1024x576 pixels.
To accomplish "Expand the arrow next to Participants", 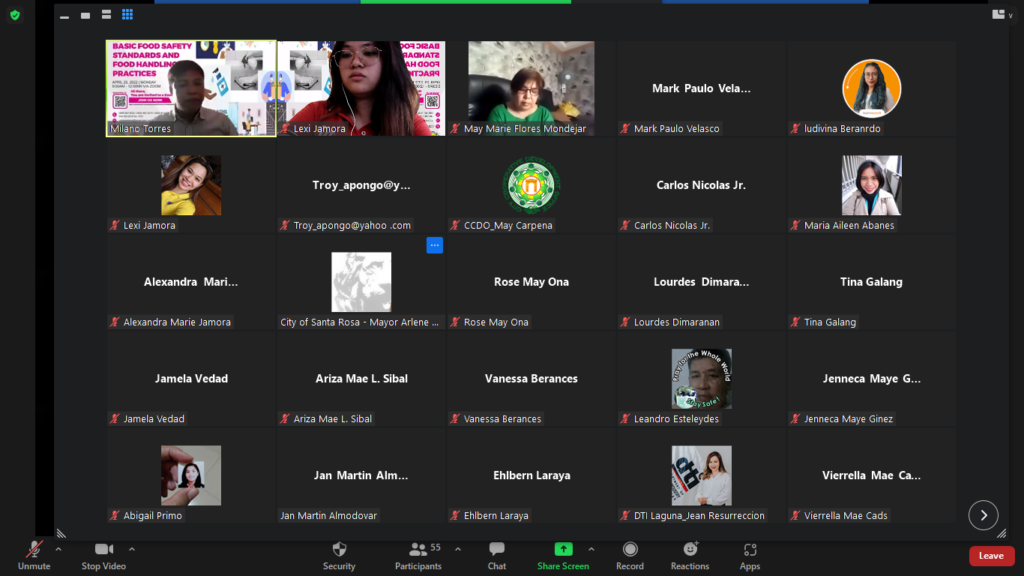I will click(458, 549).
